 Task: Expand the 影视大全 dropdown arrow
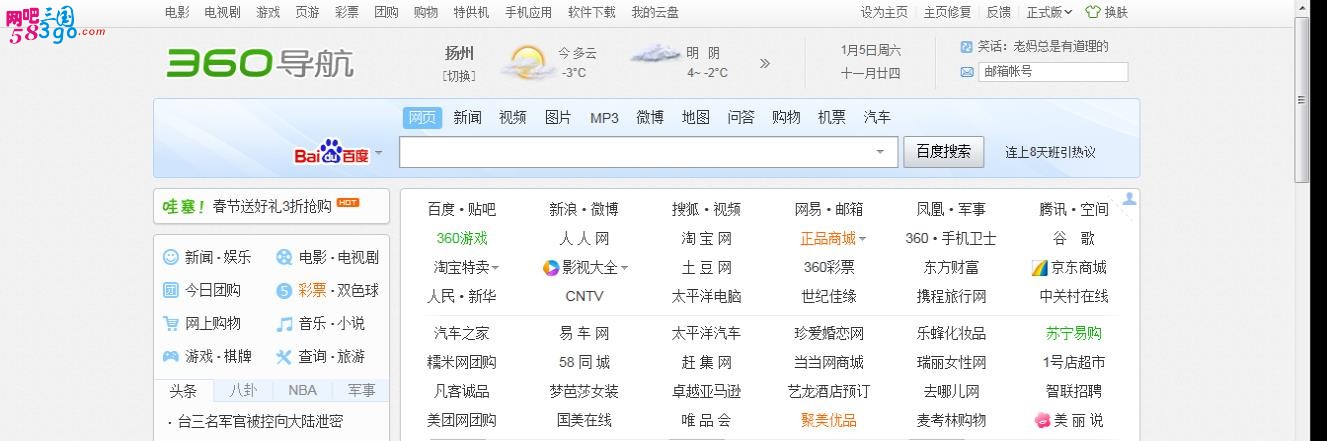(624, 268)
